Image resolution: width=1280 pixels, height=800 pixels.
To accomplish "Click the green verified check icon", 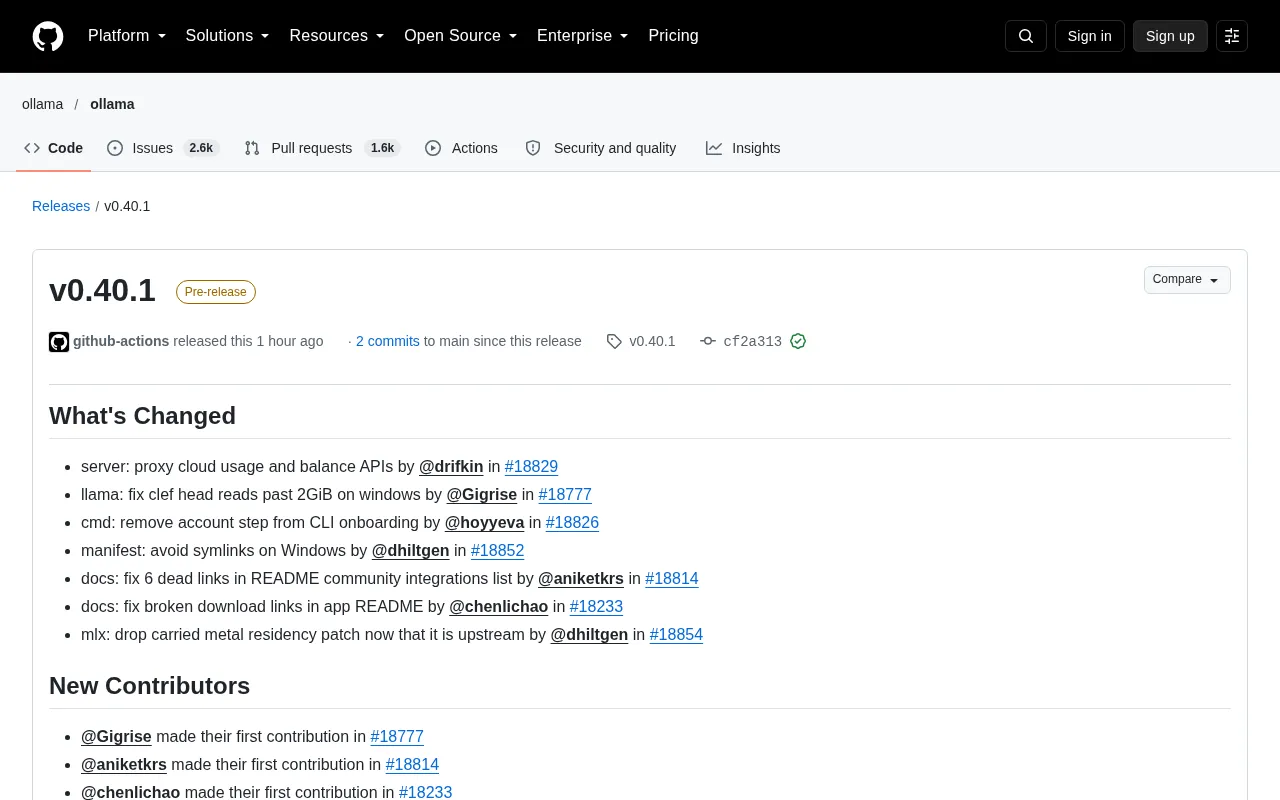I will click(x=798, y=341).
